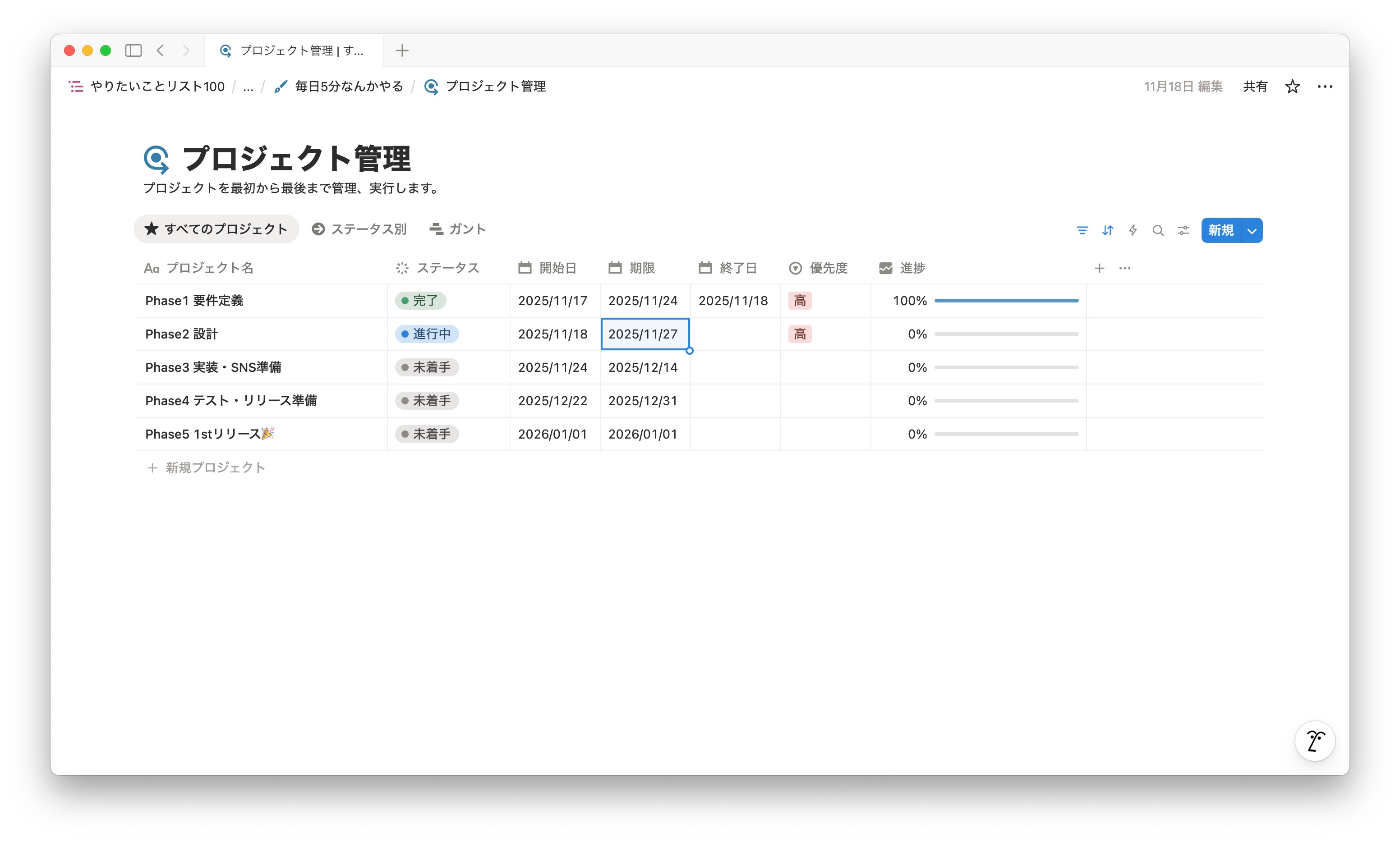This screenshot has width=1400, height=842.
Task: Click the search icon in the database toolbar
Action: [1157, 230]
